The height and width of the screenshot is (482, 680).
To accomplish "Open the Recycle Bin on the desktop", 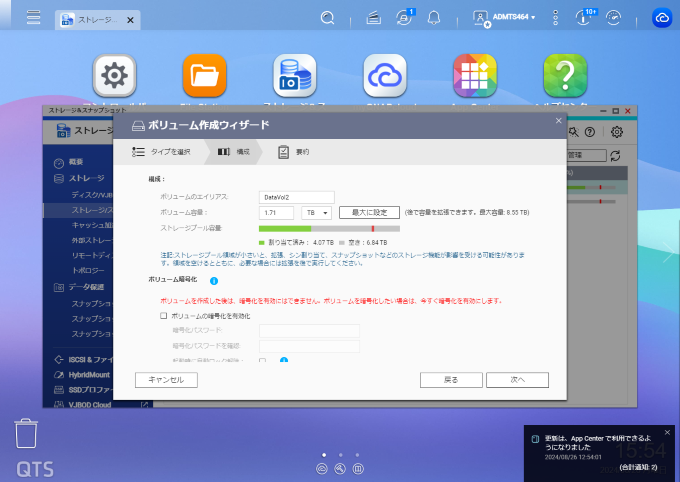I will click(x=26, y=433).
